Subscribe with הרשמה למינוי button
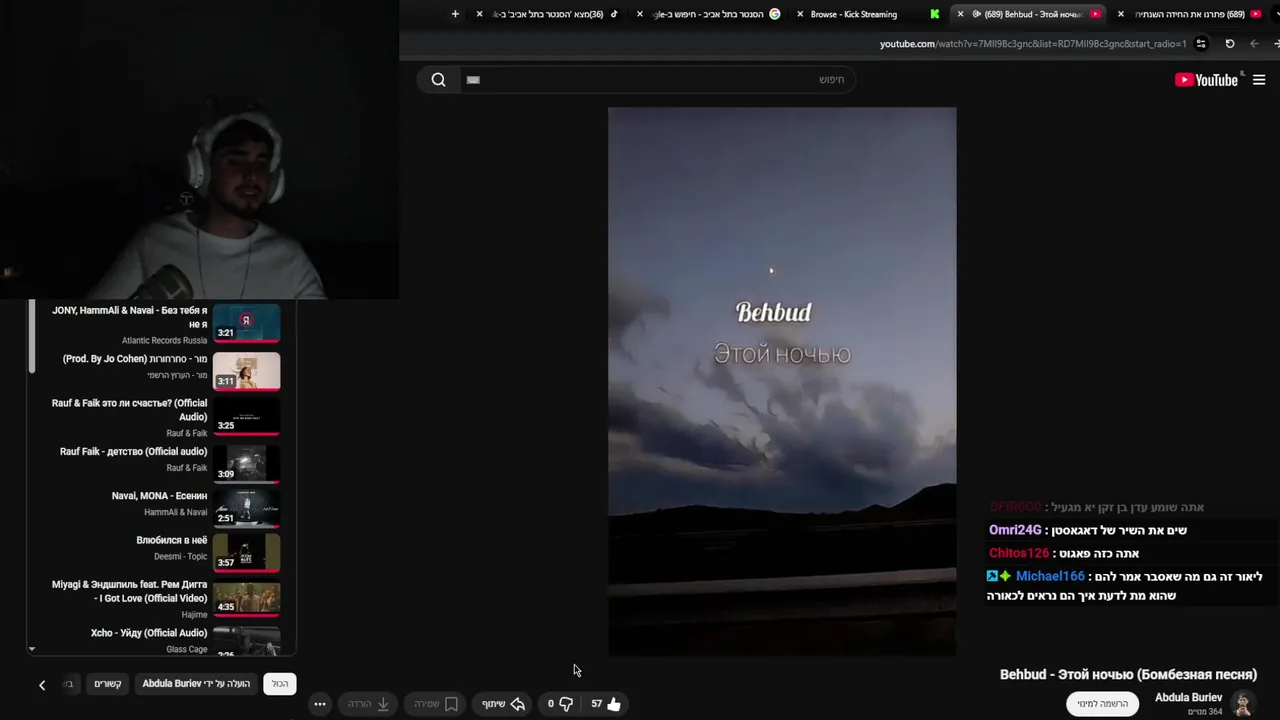Screen dimensions: 1280x720 click(x=1102, y=704)
